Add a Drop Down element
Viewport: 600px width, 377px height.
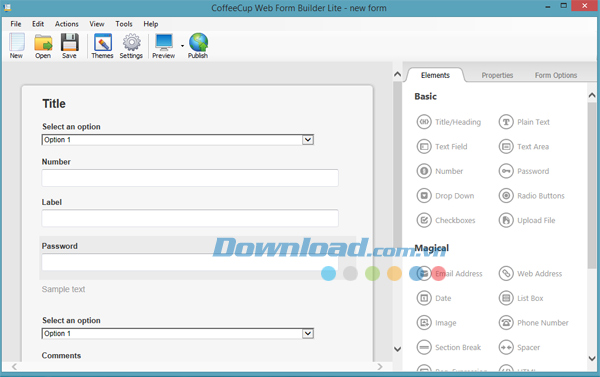[x=445, y=196]
